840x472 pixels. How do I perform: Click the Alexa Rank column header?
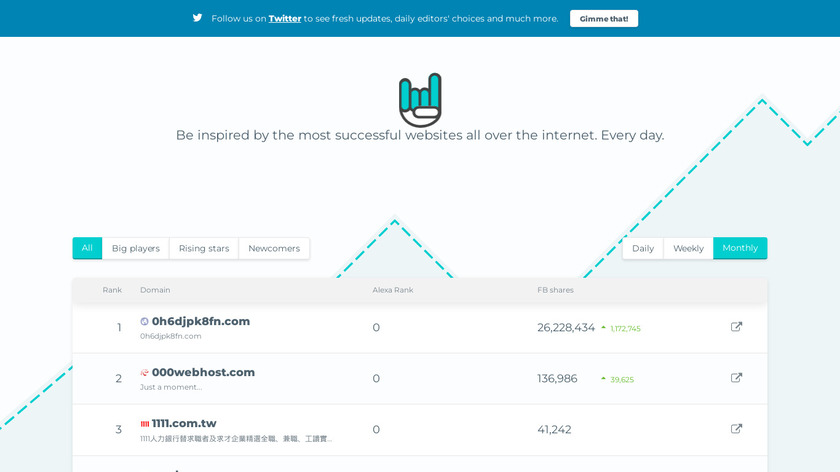393,290
